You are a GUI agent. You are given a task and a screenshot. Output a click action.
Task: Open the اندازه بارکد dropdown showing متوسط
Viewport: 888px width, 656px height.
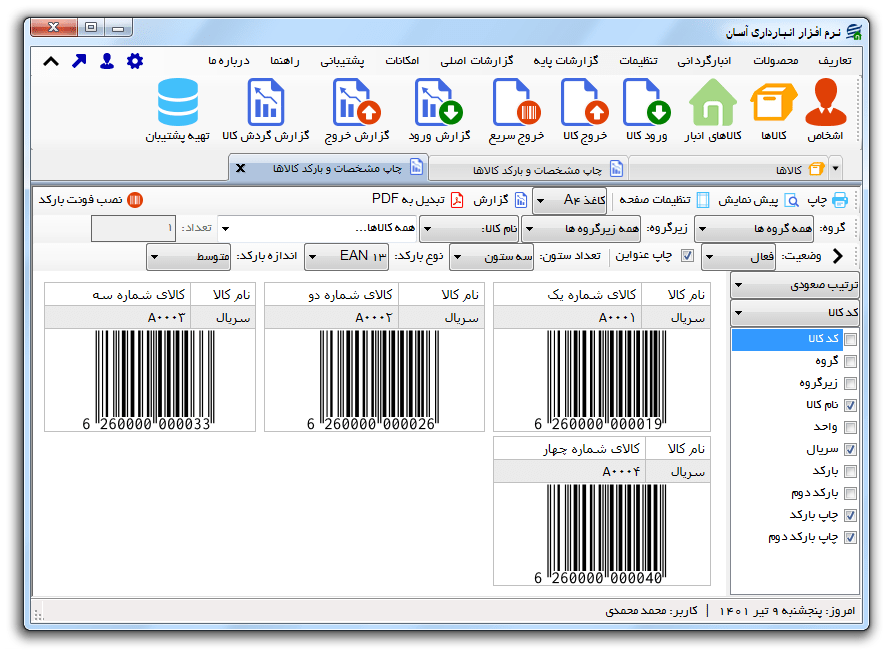pos(189,257)
